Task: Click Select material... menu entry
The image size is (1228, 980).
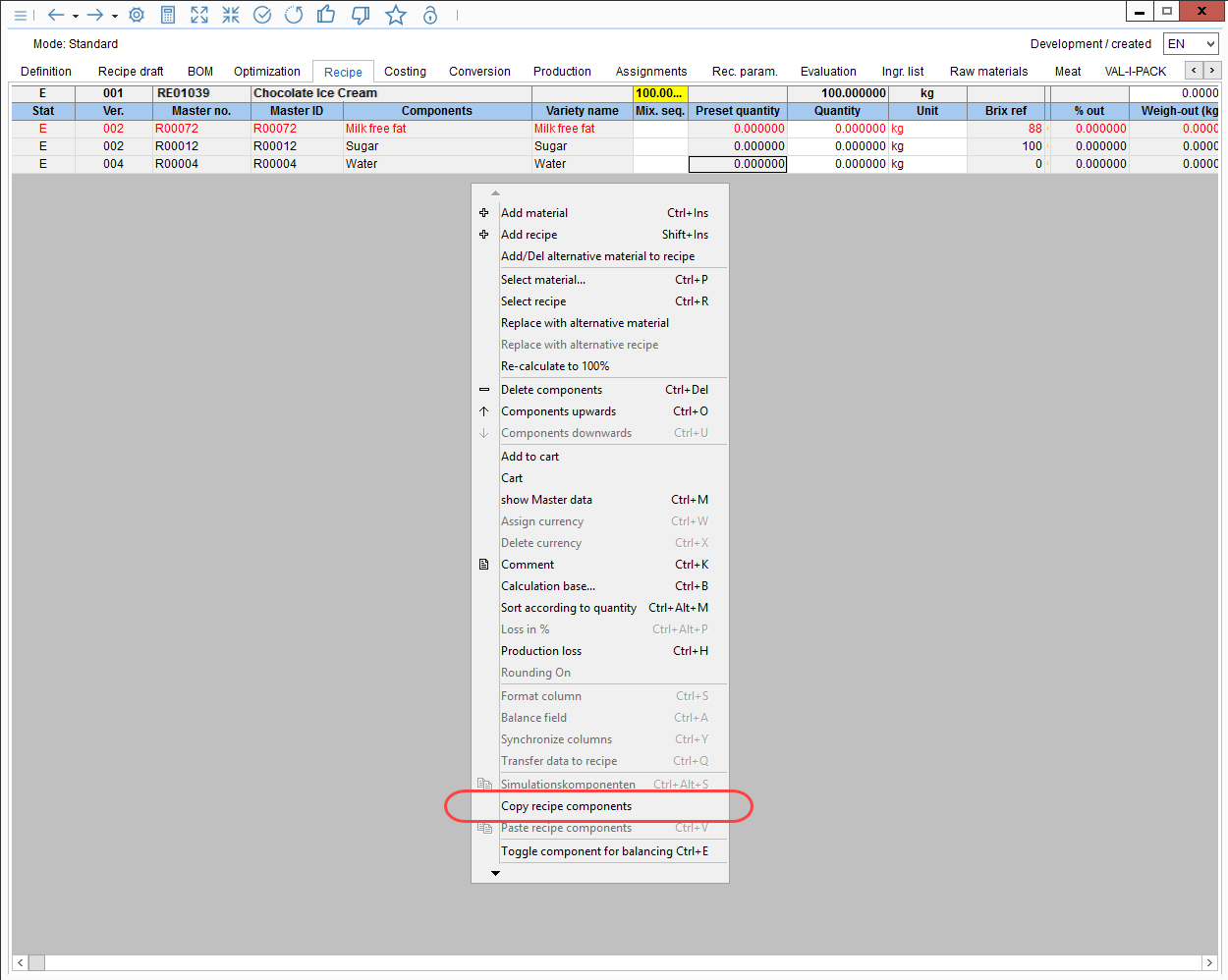Action: click(600, 280)
